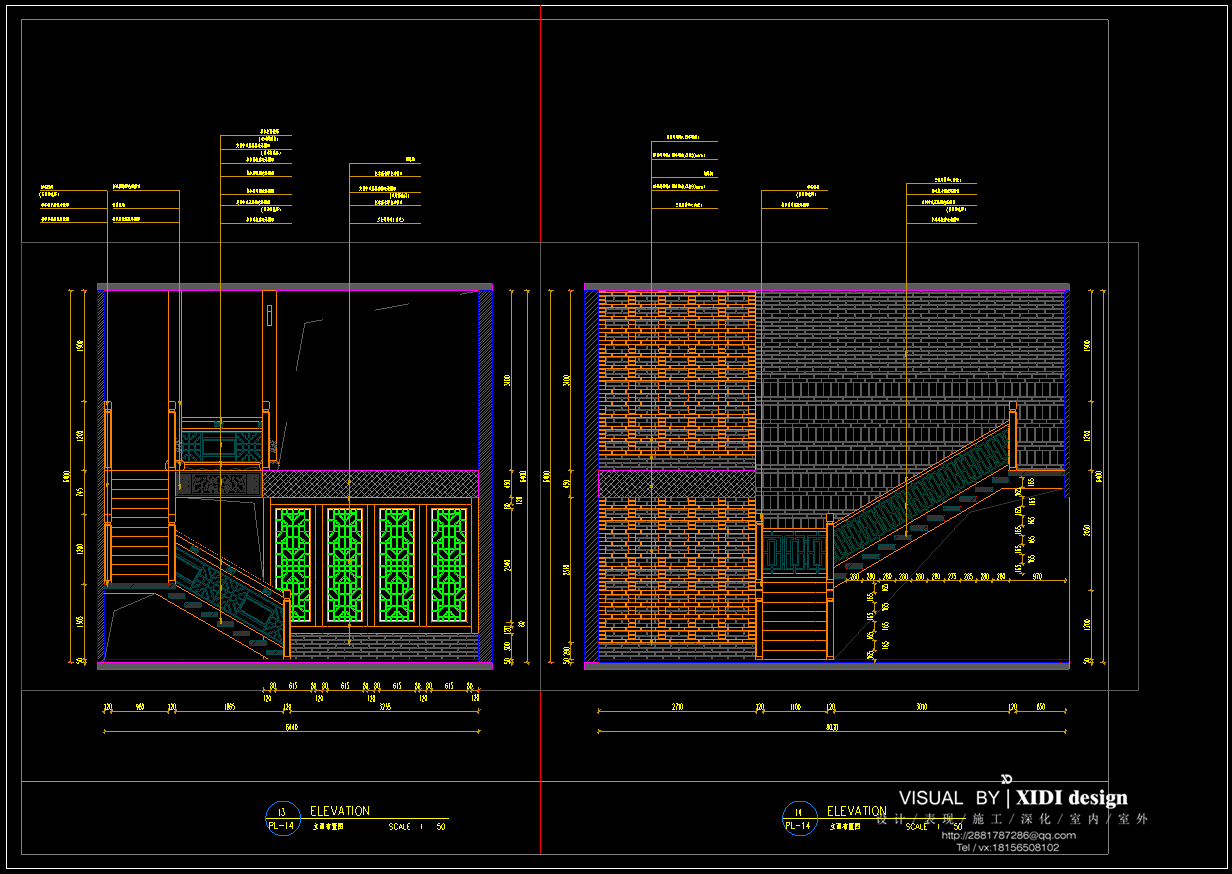This screenshot has height=874, width=1232.
Task: Click the XIDI design watermark text
Action: pos(1071,798)
